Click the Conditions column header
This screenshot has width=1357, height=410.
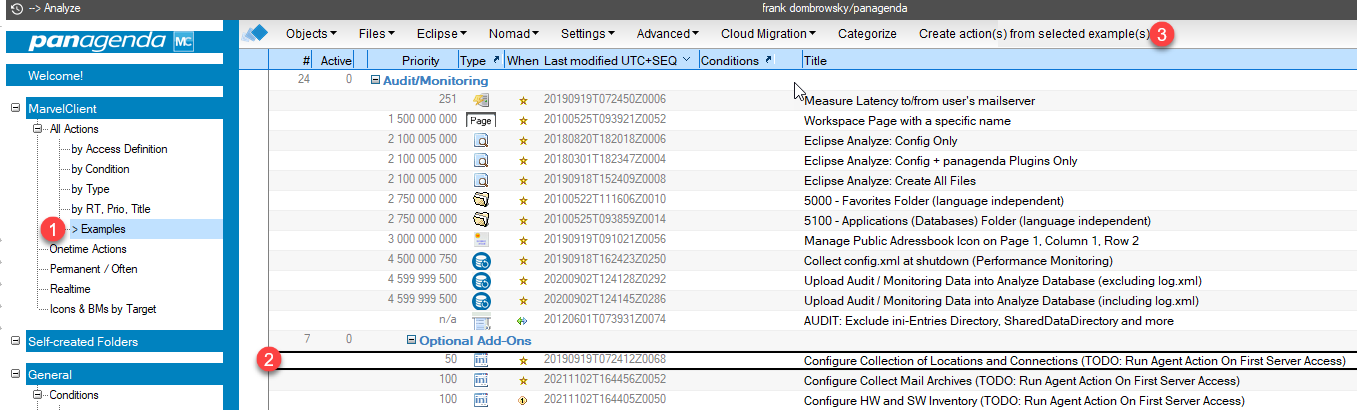tap(737, 61)
